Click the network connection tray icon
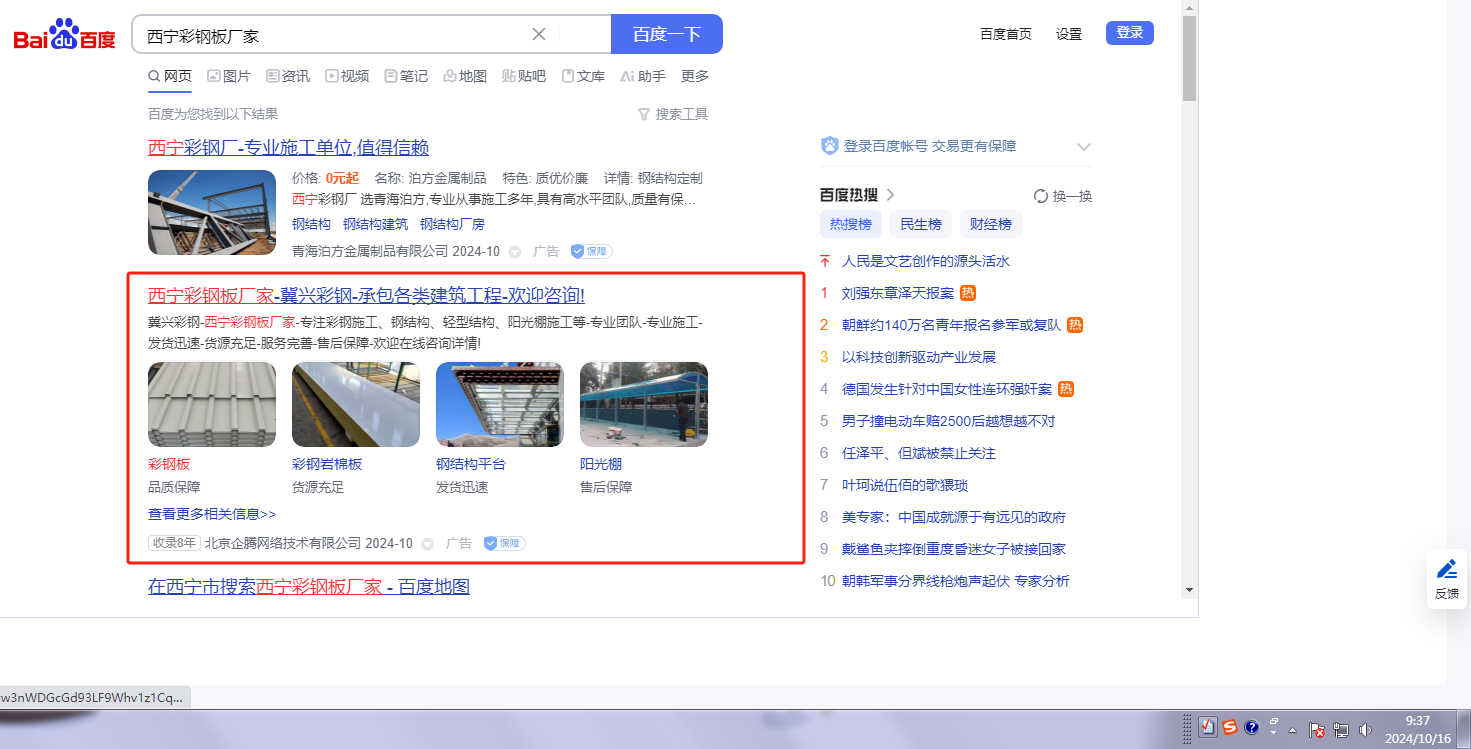The width and height of the screenshot is (1471, 749). [1341, 729]
